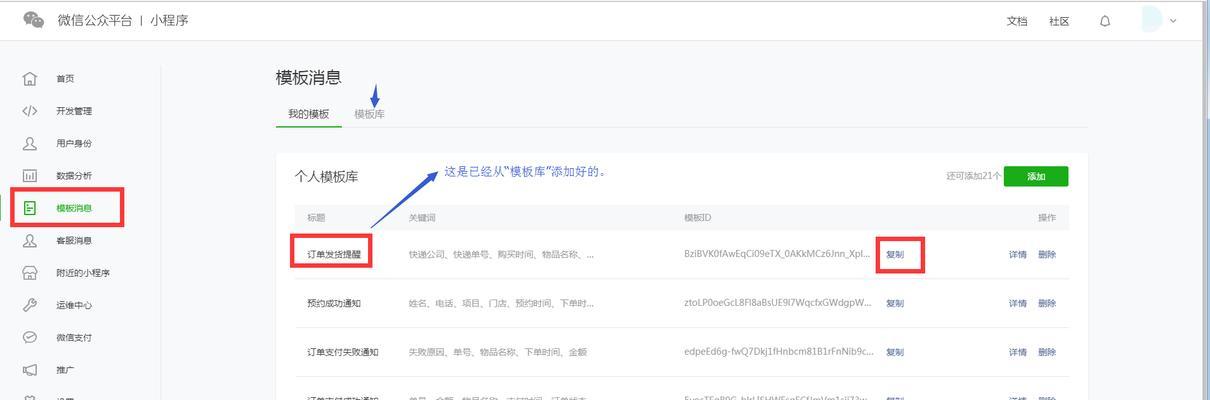
Task: Click the 用户身份 person icon
Action: (x=30, y=143)
